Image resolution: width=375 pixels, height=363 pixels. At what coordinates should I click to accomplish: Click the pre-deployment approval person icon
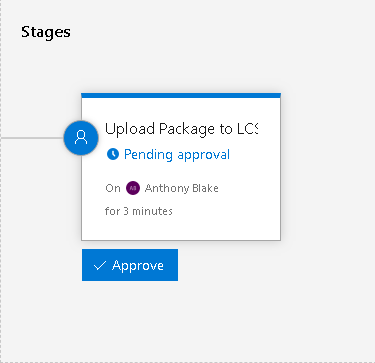click(81, 138)
